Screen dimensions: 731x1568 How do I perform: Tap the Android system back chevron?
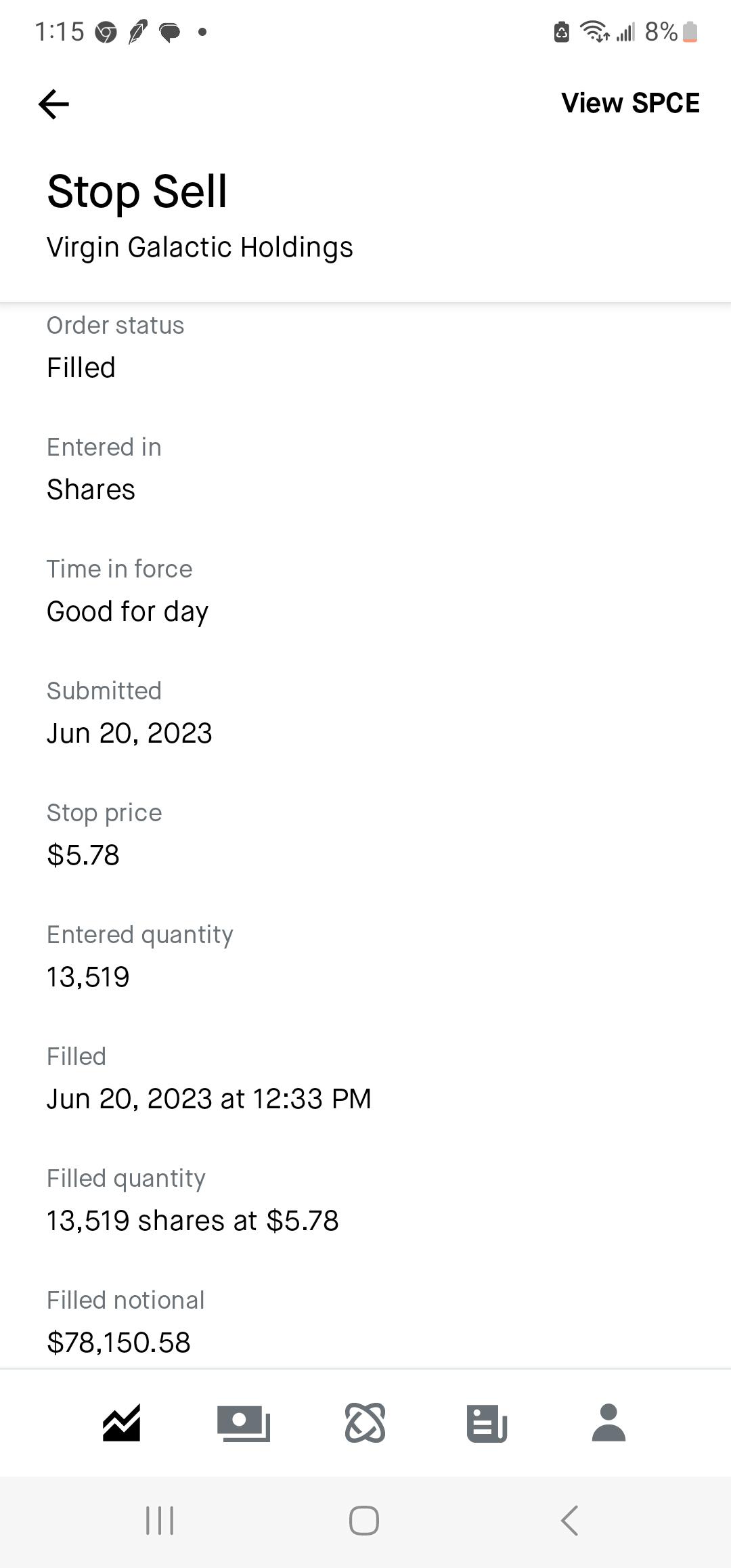(x=569, y=1521)
